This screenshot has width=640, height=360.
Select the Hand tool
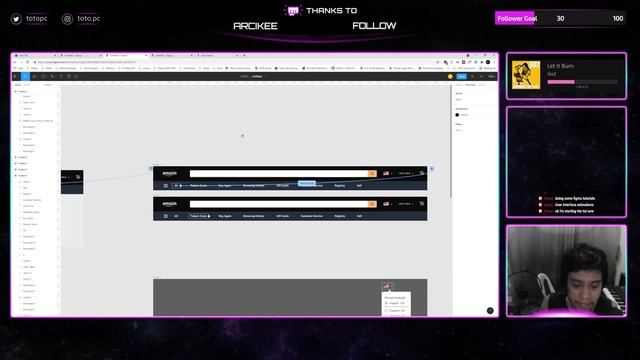69,76
